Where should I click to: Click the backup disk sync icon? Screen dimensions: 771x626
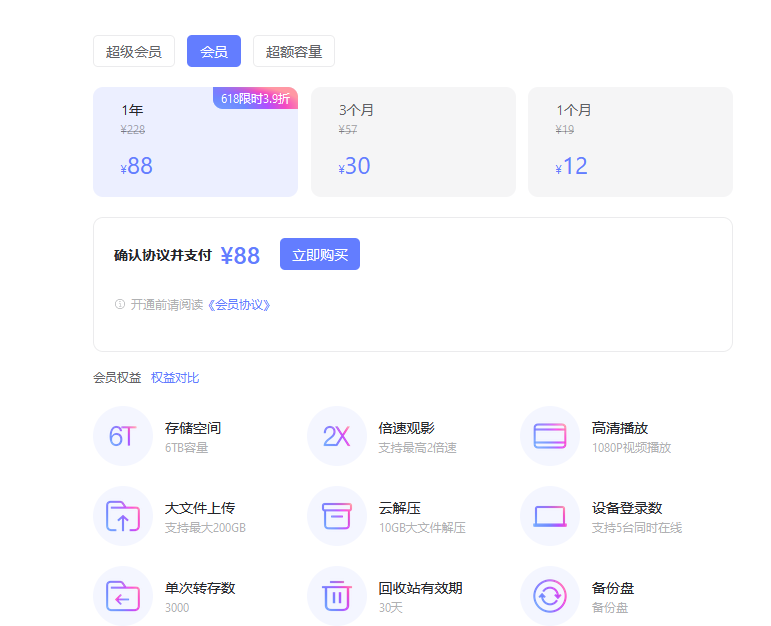pyautogui.click(x=550, y=596)
